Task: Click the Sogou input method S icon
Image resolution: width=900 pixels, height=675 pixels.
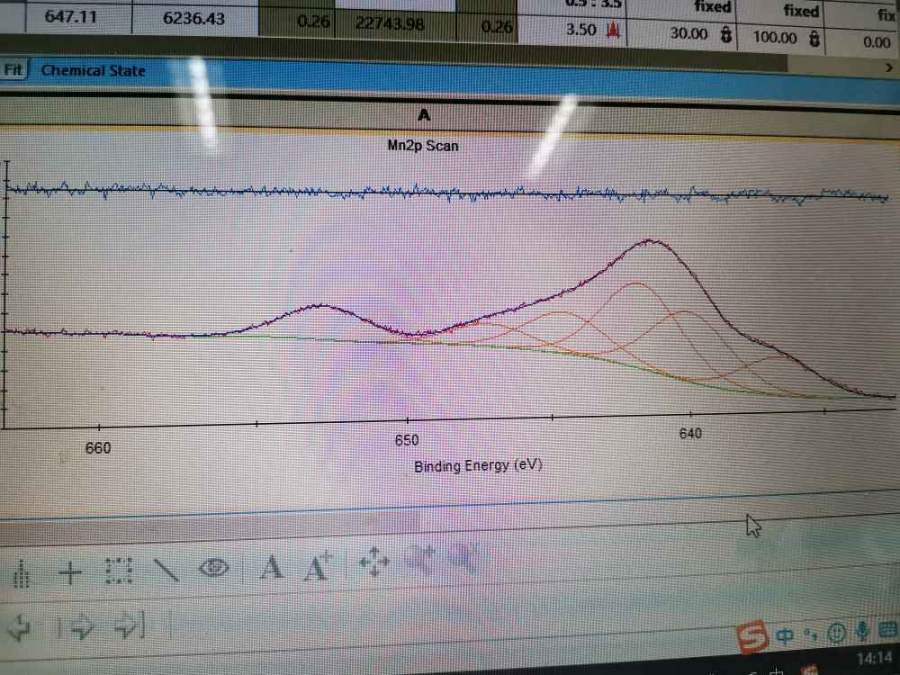Action: click(x=752, y=637)
